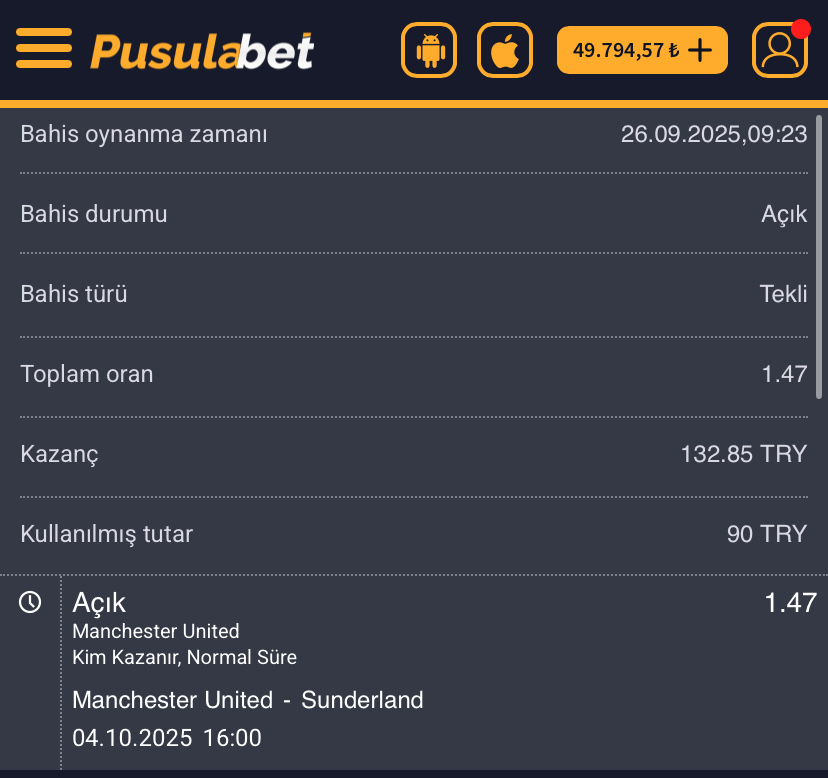Click the red notification dot
828x778 pixels.
[x=800, y=29]
